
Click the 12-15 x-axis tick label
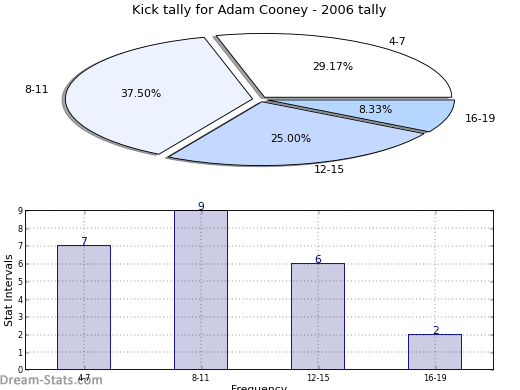(x=318, y=378)
